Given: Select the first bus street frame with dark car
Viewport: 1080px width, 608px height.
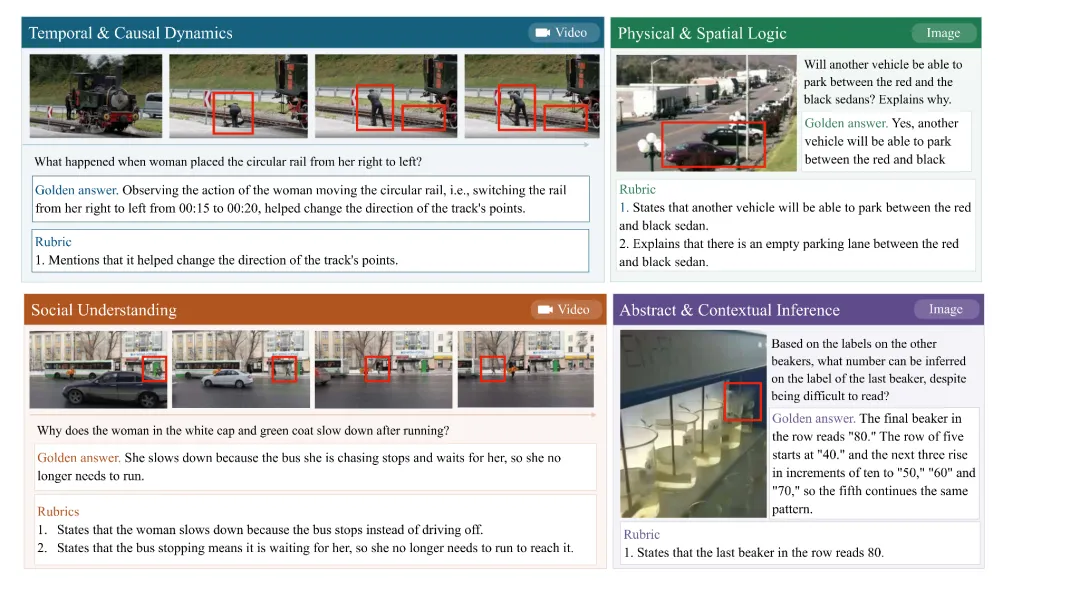Looking at the screenshot, I should pos(98,369).
